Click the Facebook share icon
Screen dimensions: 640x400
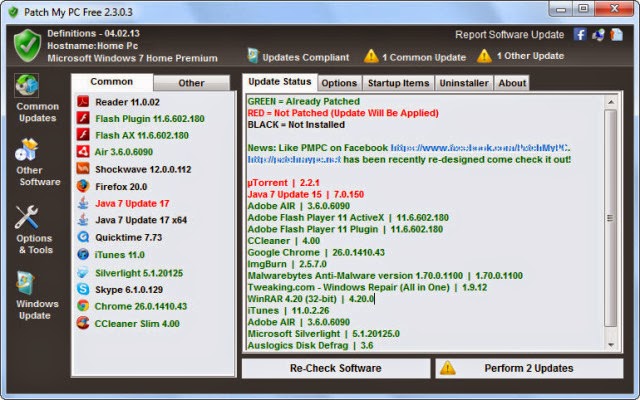(x=580, y=34)
